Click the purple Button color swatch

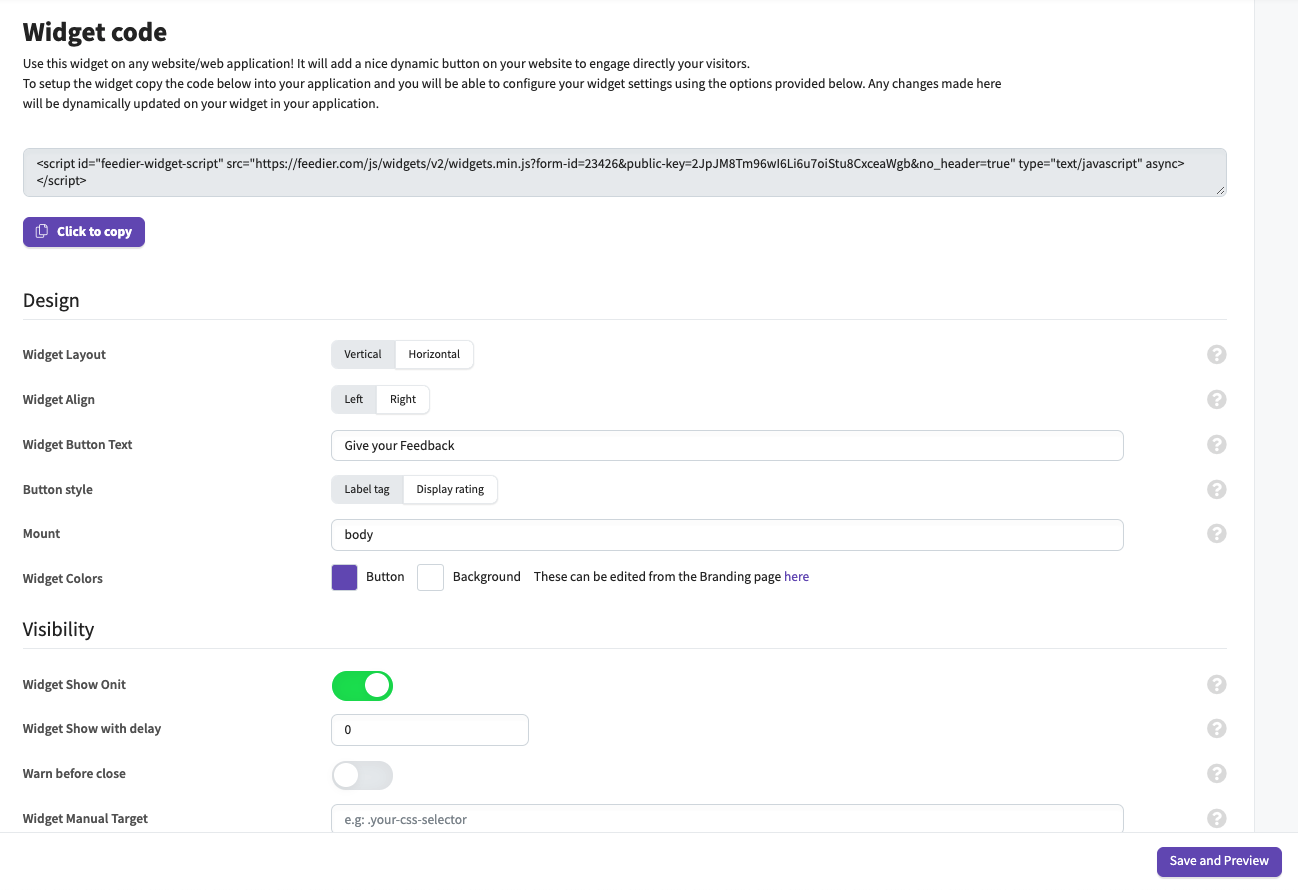[344, 577]
